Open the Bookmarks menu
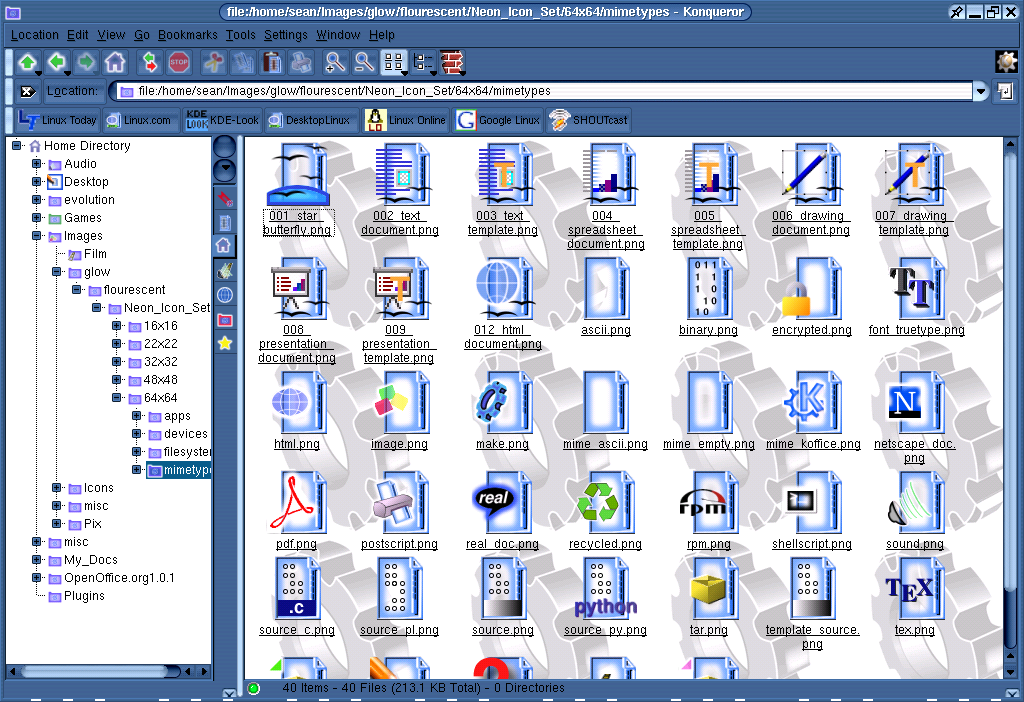The image size is (1024, 702). (187, 35)
